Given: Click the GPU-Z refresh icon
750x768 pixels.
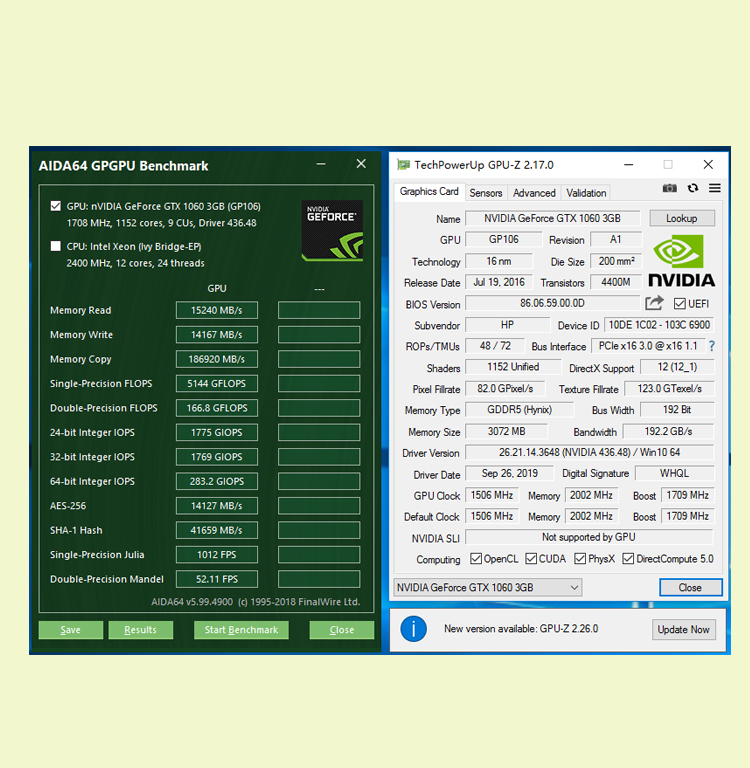Looking at the screenshot, I should [x=693, y=188].
